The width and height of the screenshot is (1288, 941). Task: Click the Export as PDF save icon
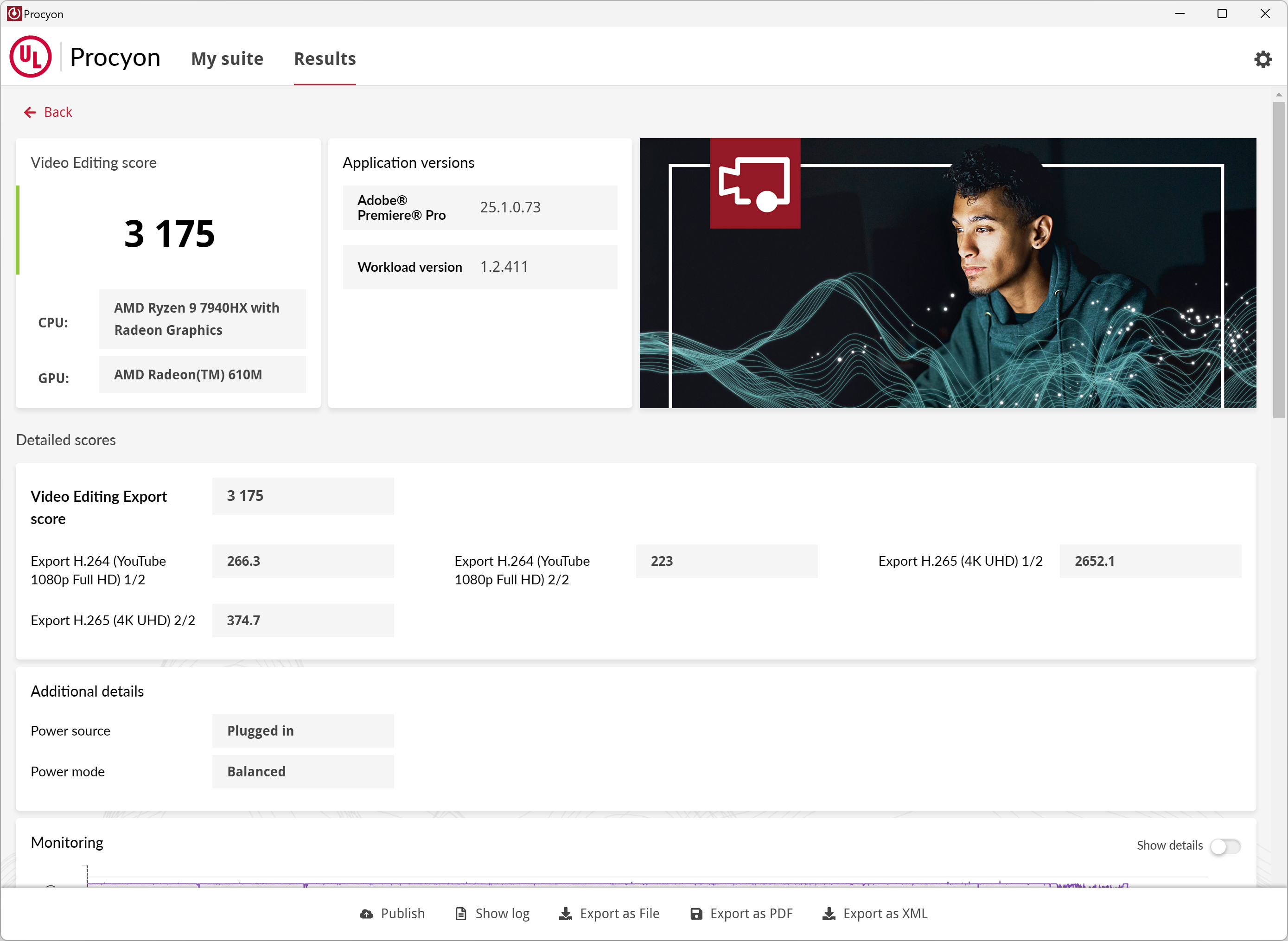[x=696, y=914]
